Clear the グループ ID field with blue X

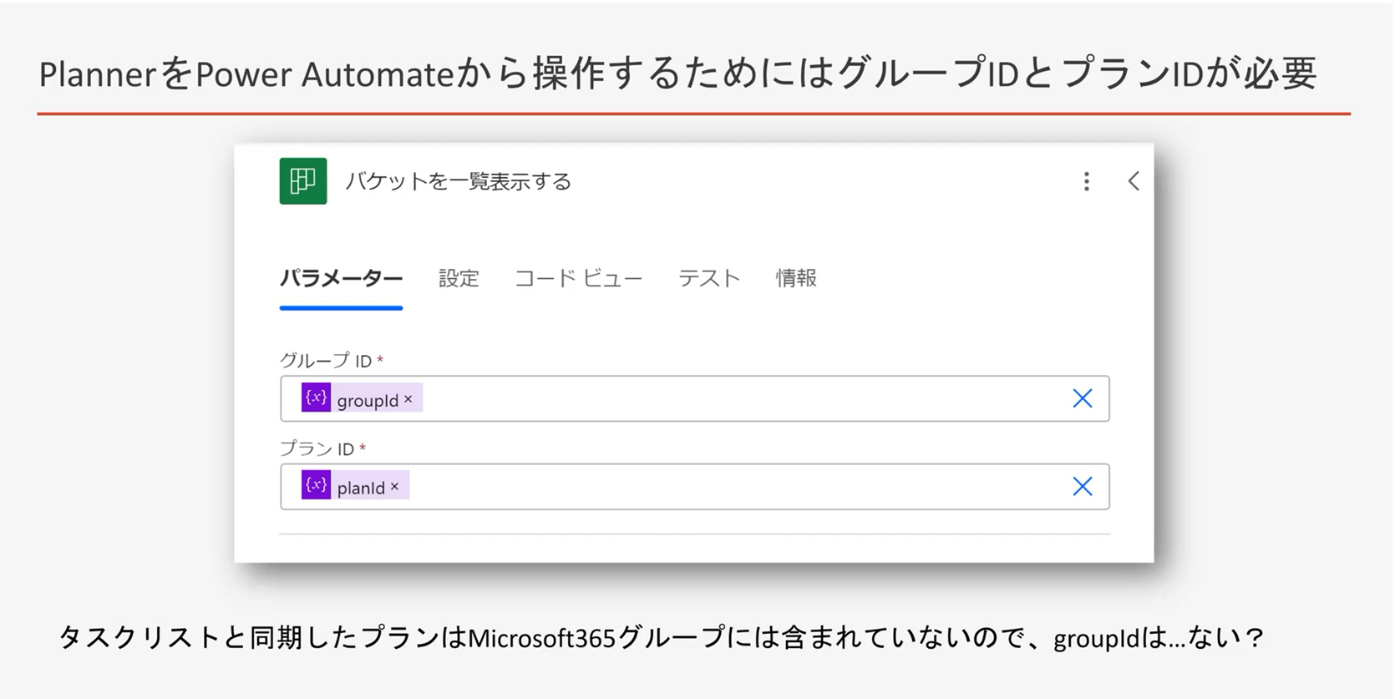coord(1082,398)
